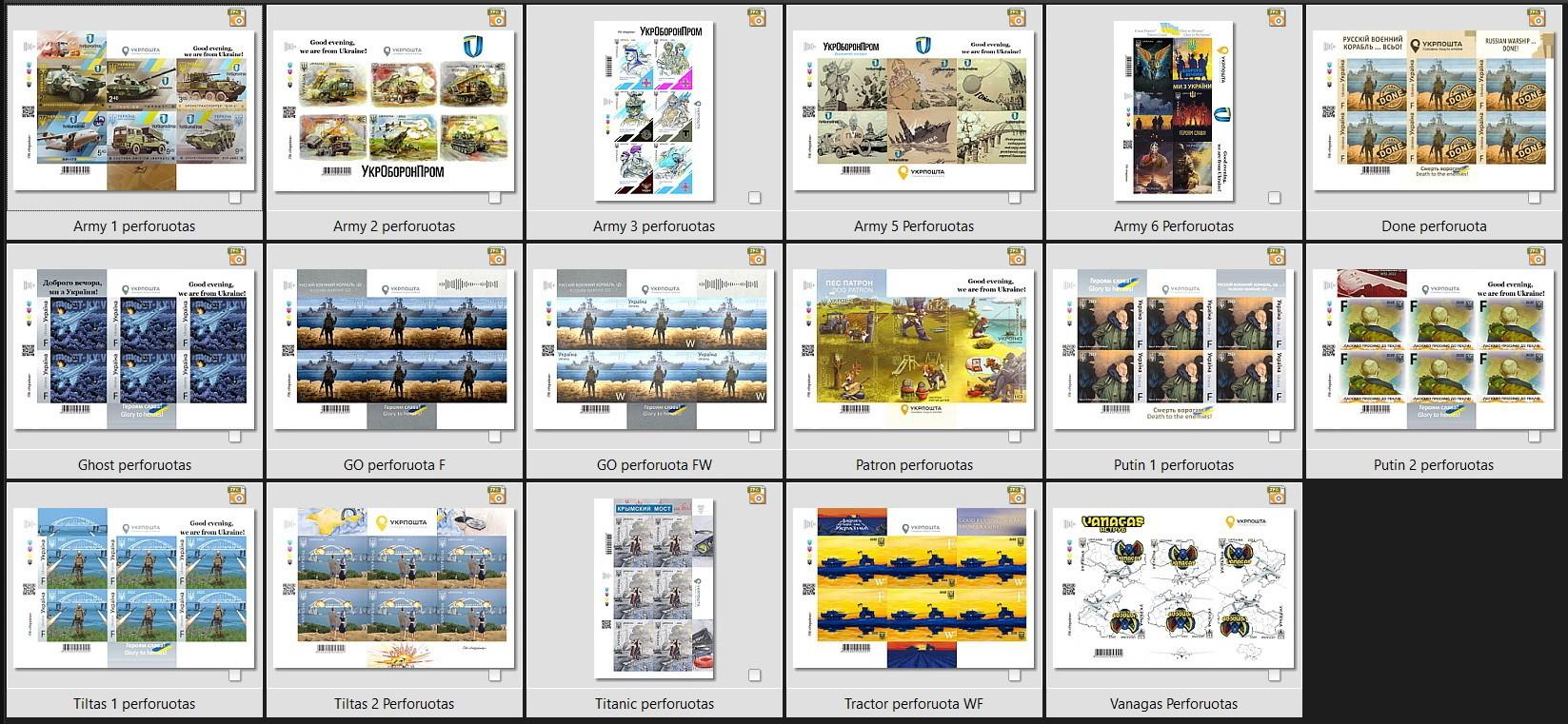Select the GO perforuota FW stamp thumbnail
Viewport: 1568px width, 724px height.
[654, 349]
